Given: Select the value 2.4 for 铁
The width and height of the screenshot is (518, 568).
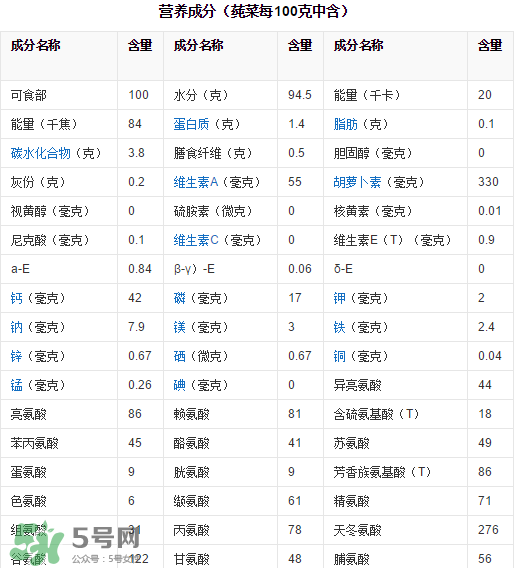Looking at the screenshot, I should (x=486, y=327).
